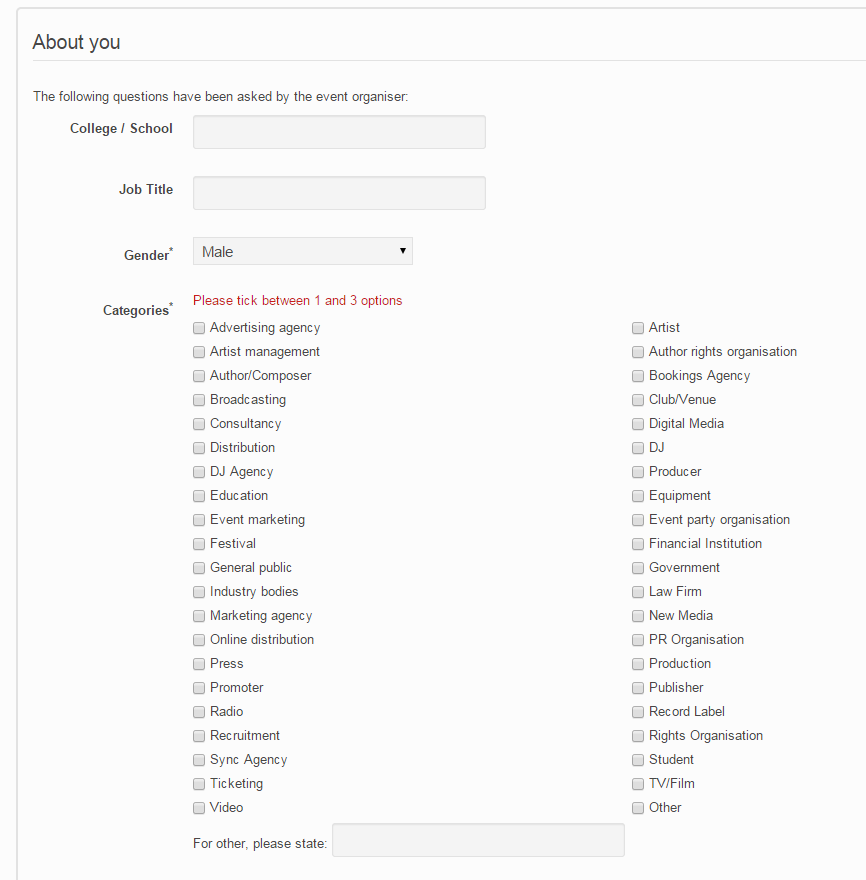866x880 pixels.
Task: Tick the General public checkbox
Action: pos(199,568)
